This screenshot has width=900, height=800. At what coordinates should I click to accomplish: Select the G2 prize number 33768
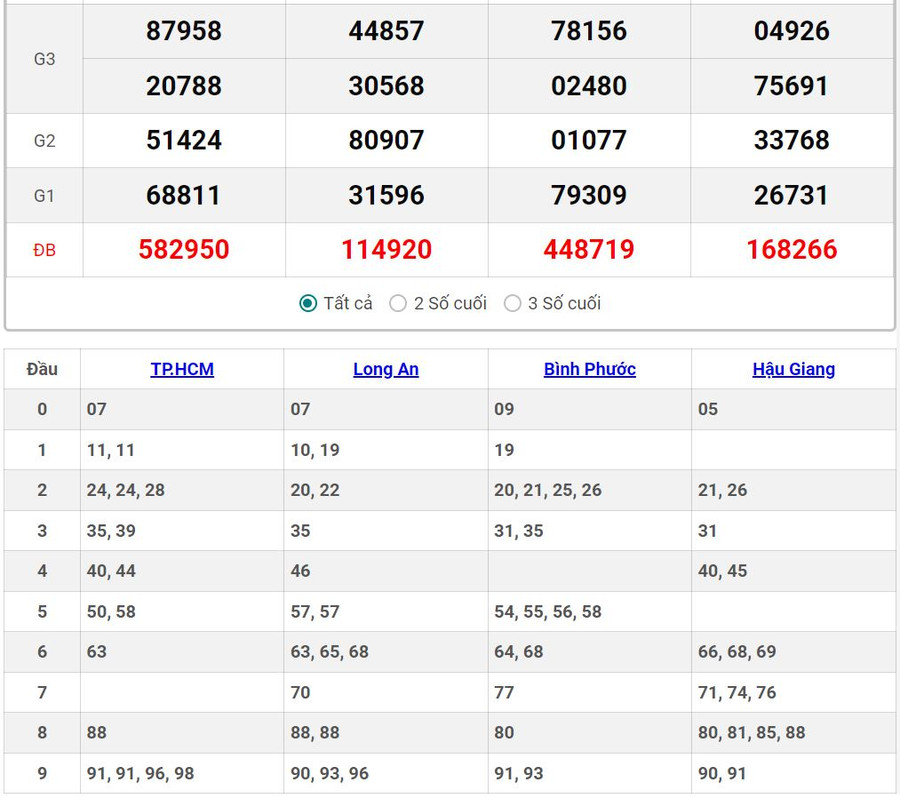(x=791, y=140)
